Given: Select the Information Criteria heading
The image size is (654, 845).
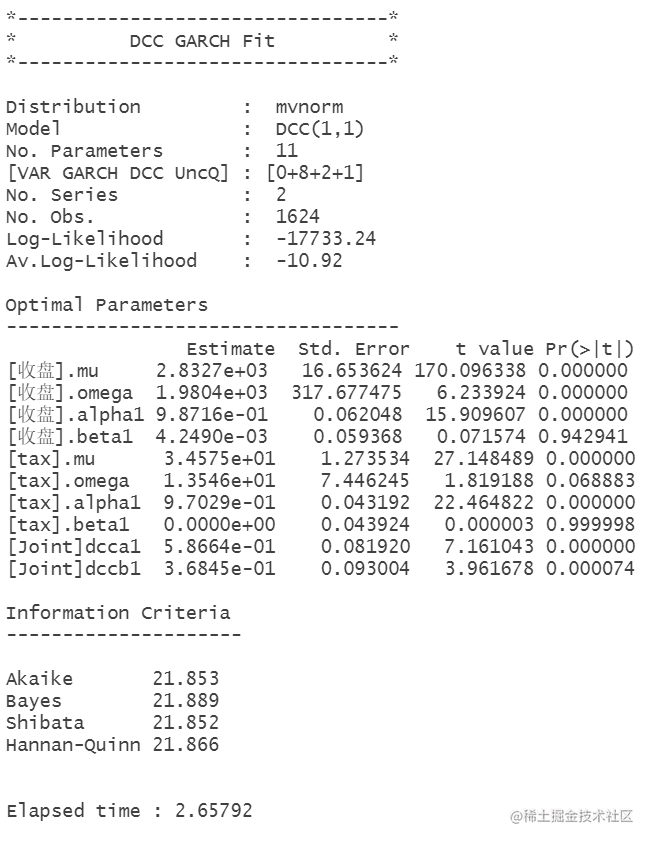Looking at the screenshot, I should tap(118, 613).
